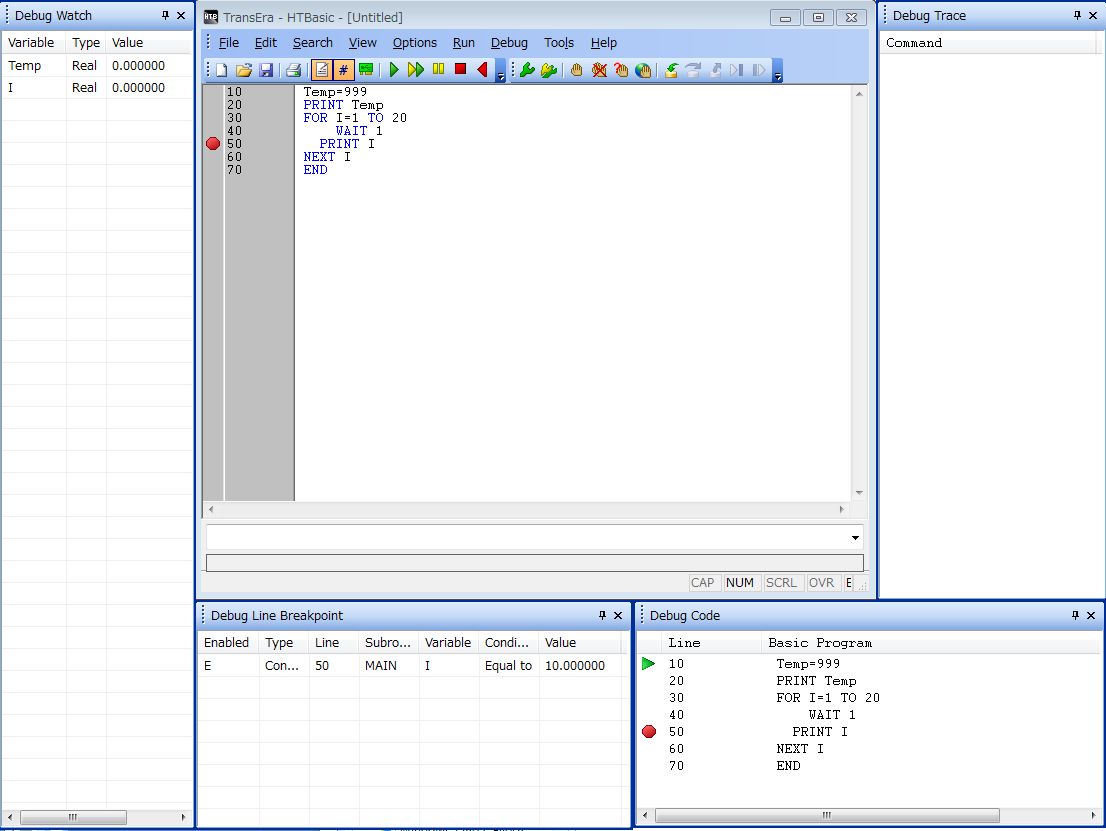Image resolution: width=1106 pixels, height=831 pixels.
Task: Click the Variable column header in Debug Watch
Action: pyautogui.click(x=34, y=42)
